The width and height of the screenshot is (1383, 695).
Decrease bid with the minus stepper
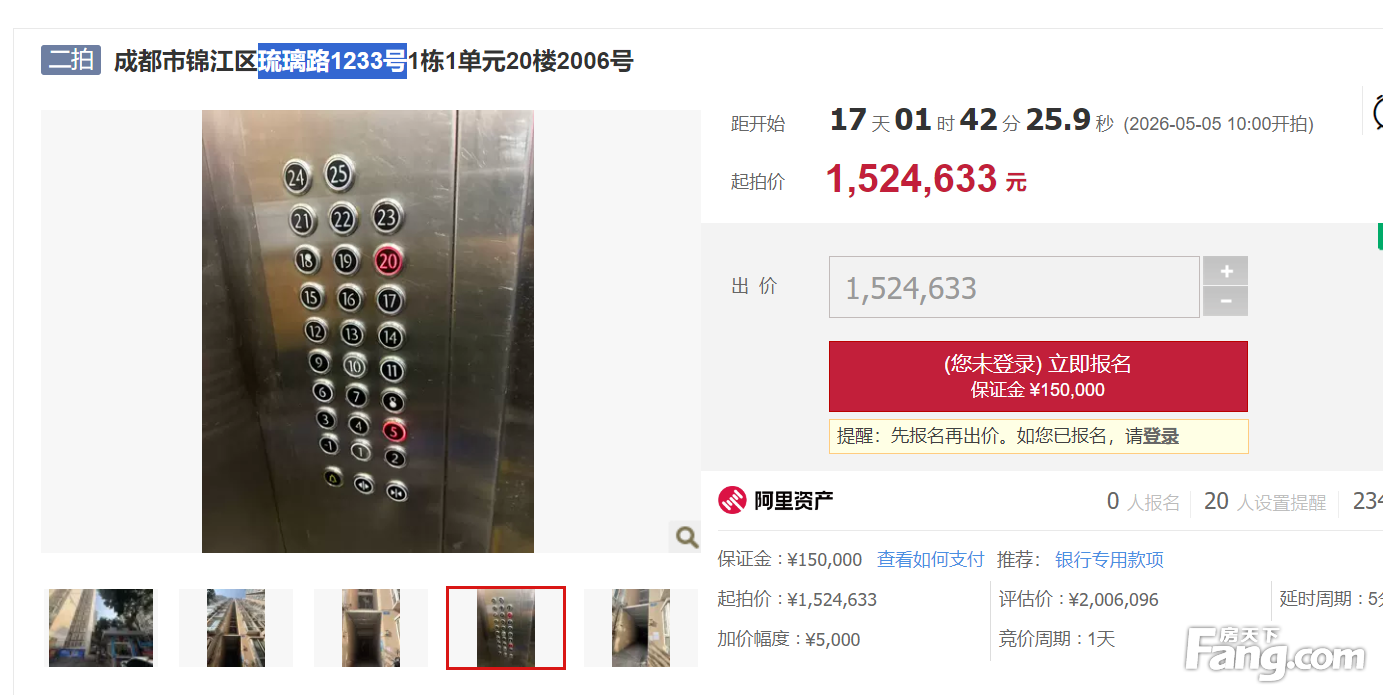tap(1226, 301)
